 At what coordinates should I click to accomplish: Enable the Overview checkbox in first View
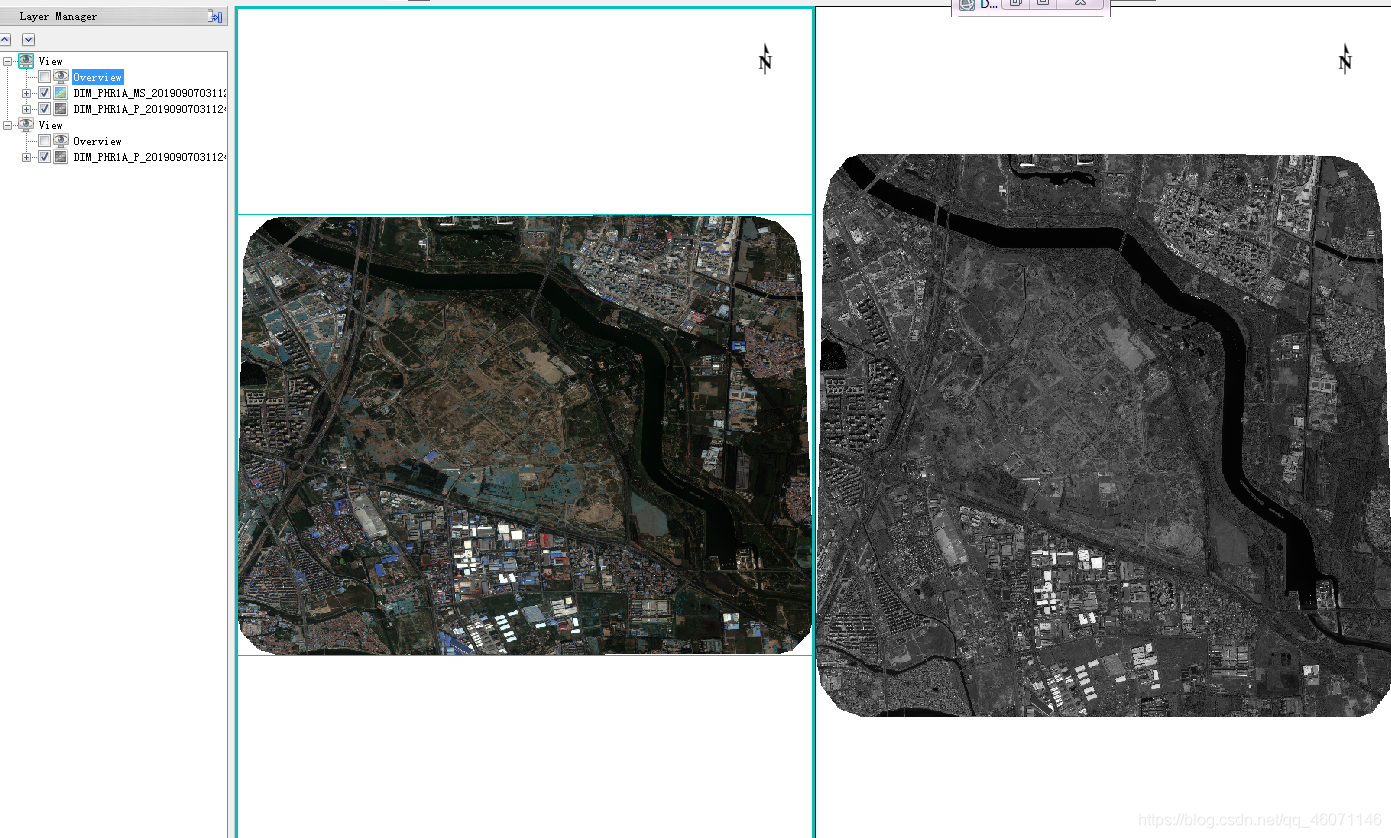[44, 77]
